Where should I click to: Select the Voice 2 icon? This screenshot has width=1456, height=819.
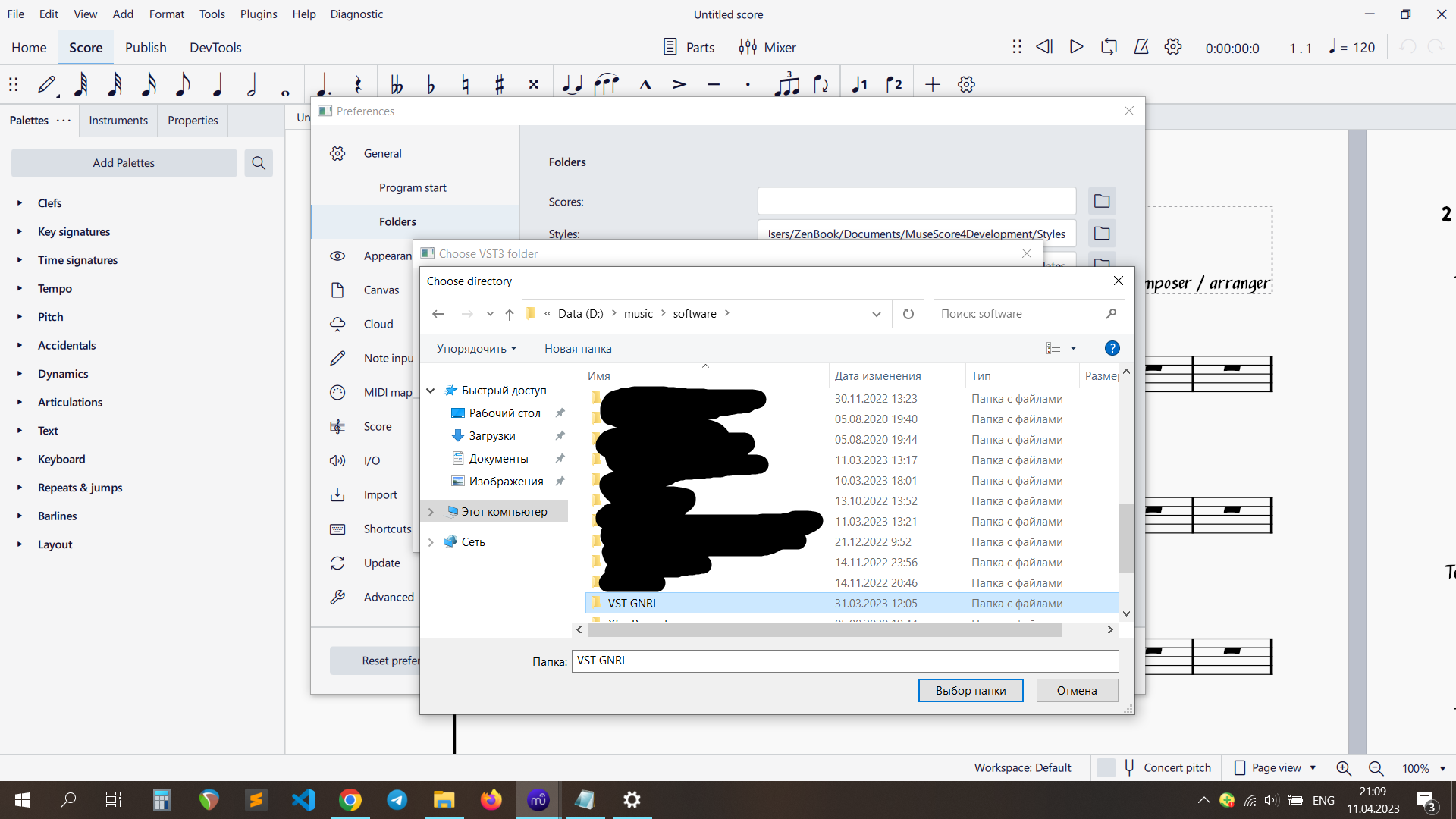[x=893, y=84]
